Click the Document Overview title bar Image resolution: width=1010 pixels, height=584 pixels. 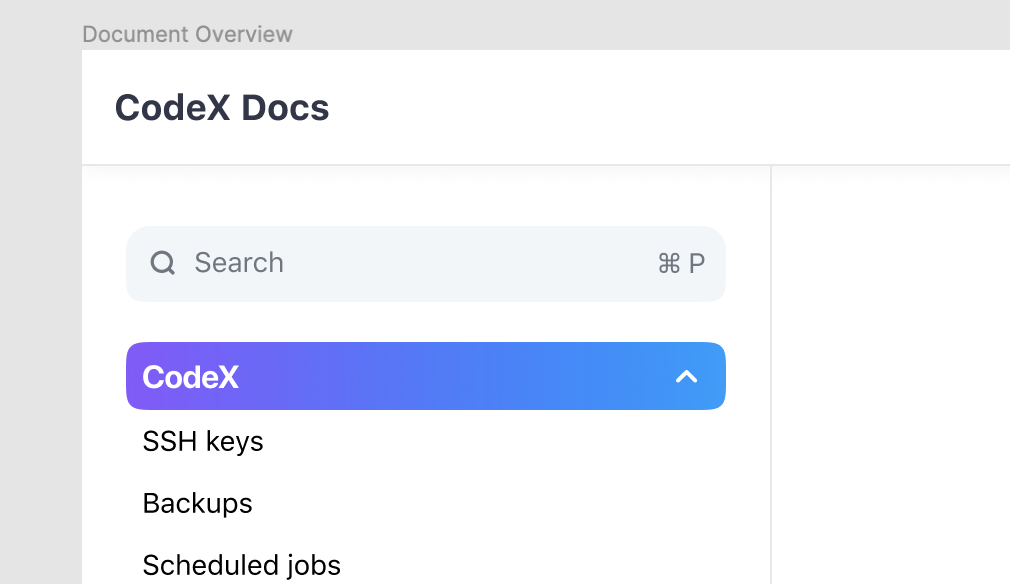pyautogui.click(x=187, y=33)
